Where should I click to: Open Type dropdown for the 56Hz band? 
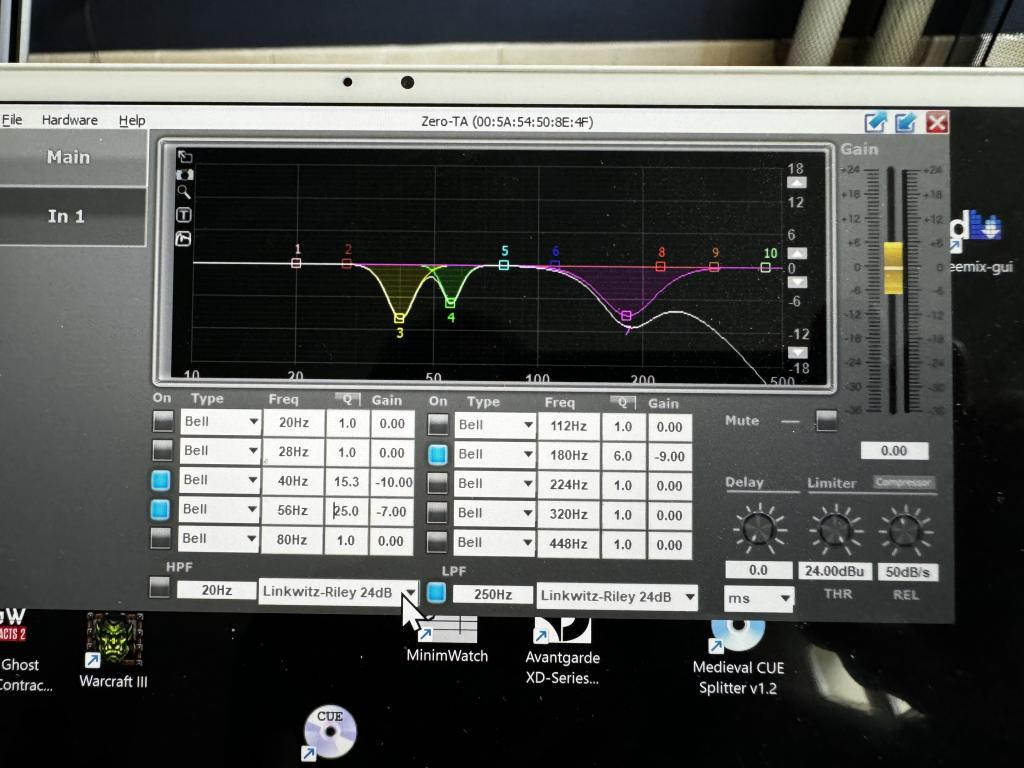(x=251, y=510)
